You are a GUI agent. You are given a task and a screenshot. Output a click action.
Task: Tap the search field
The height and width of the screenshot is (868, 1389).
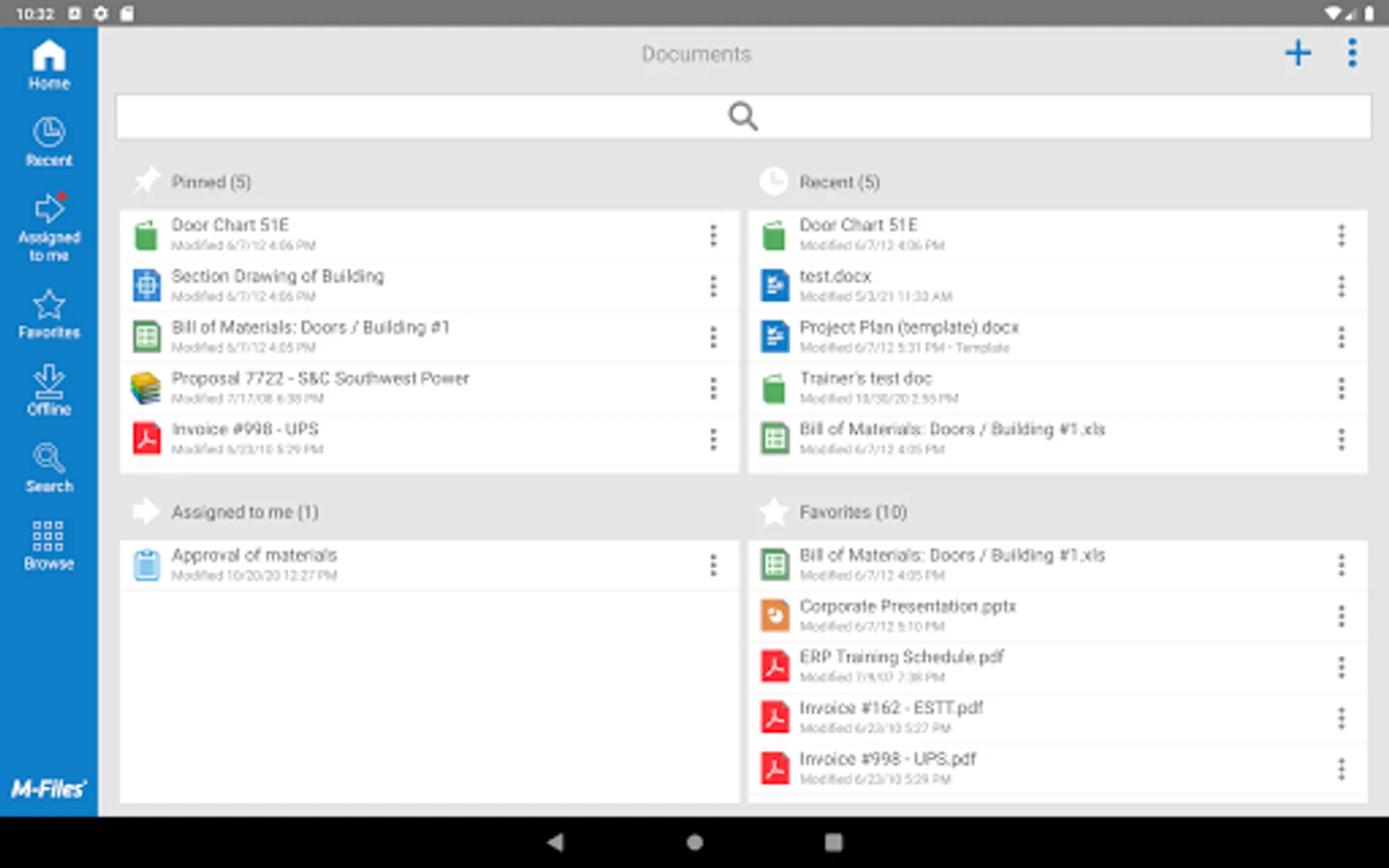pos(743,117)
